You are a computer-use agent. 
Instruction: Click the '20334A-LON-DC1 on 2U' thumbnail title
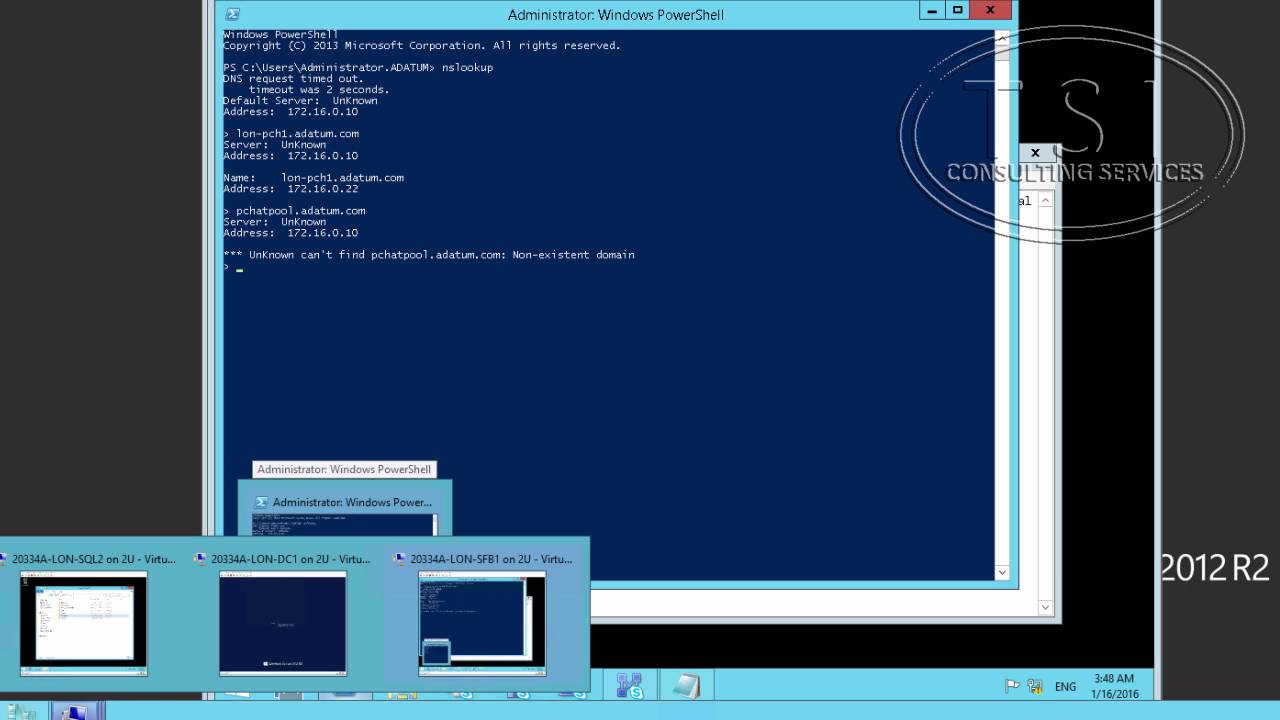click(x=291, y=559)
